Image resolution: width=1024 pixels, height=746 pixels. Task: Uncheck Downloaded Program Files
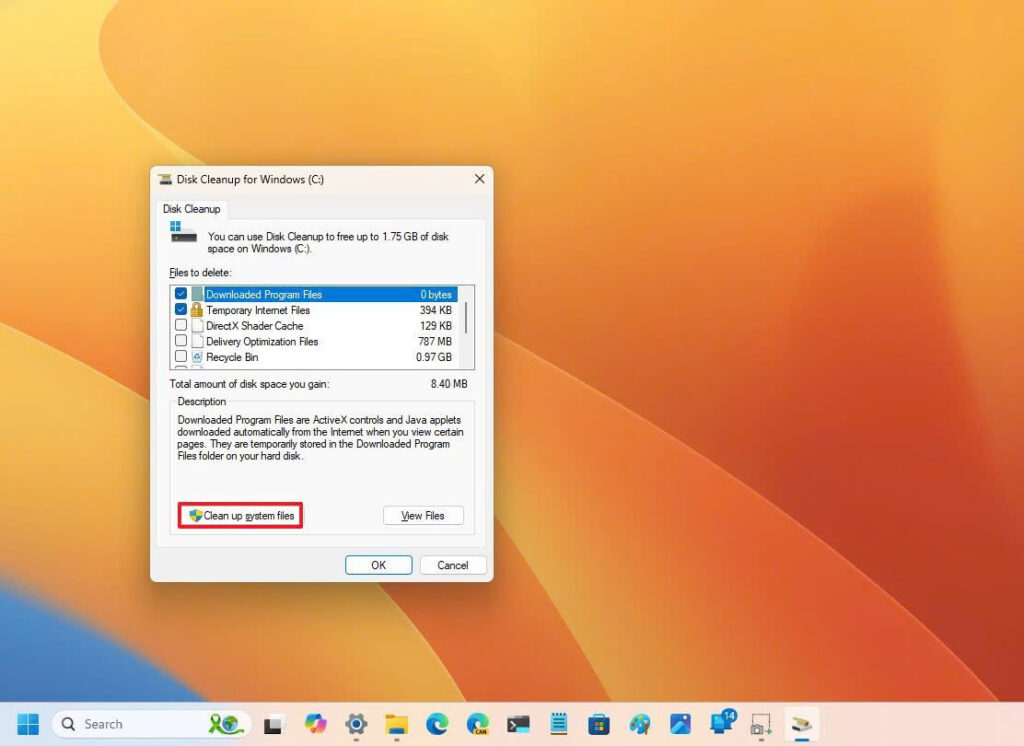tap(180, 294)
